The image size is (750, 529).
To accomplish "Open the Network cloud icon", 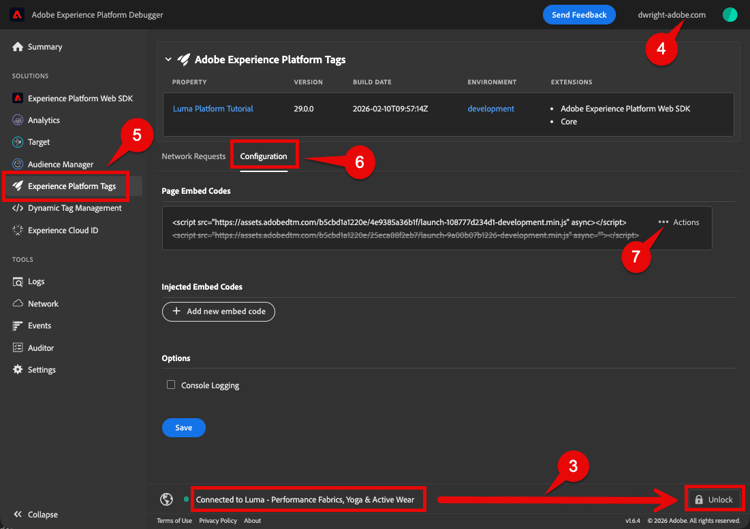I will (18, 303).
